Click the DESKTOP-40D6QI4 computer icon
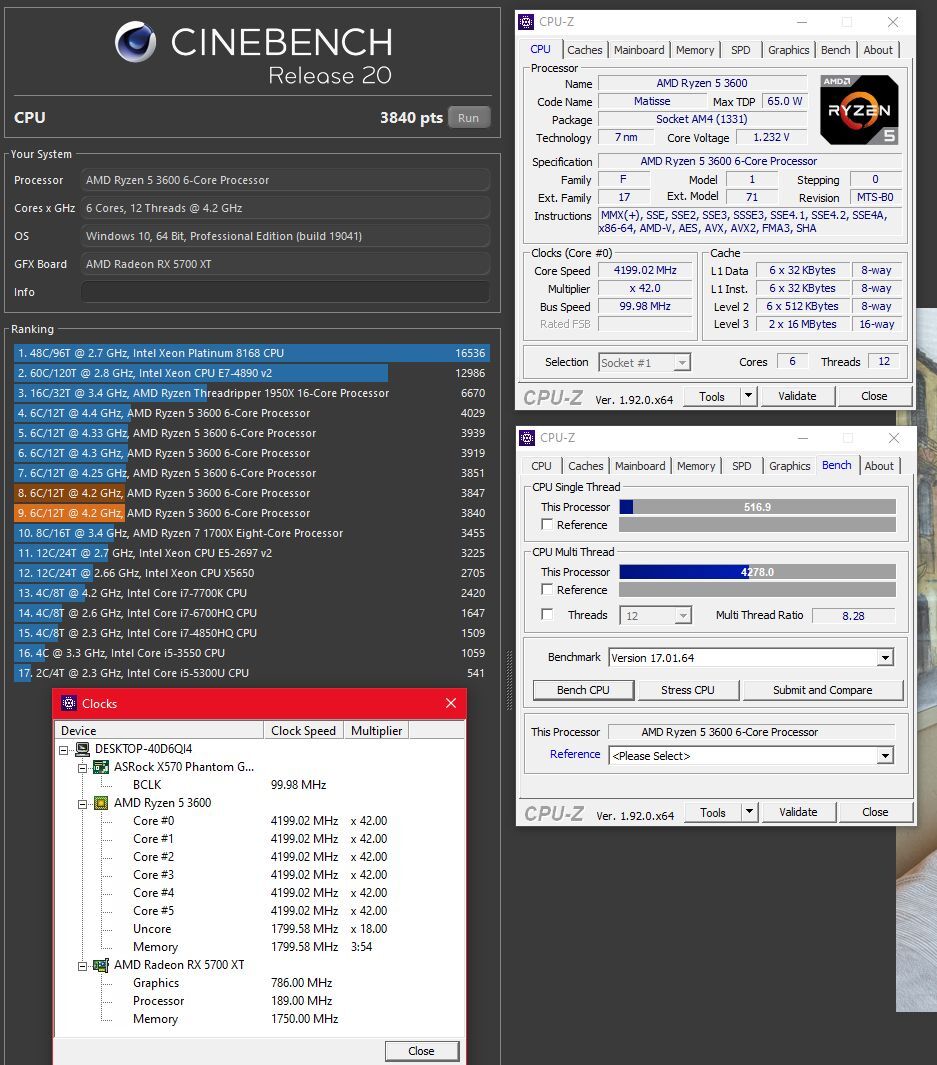 (x=83, y=749)
